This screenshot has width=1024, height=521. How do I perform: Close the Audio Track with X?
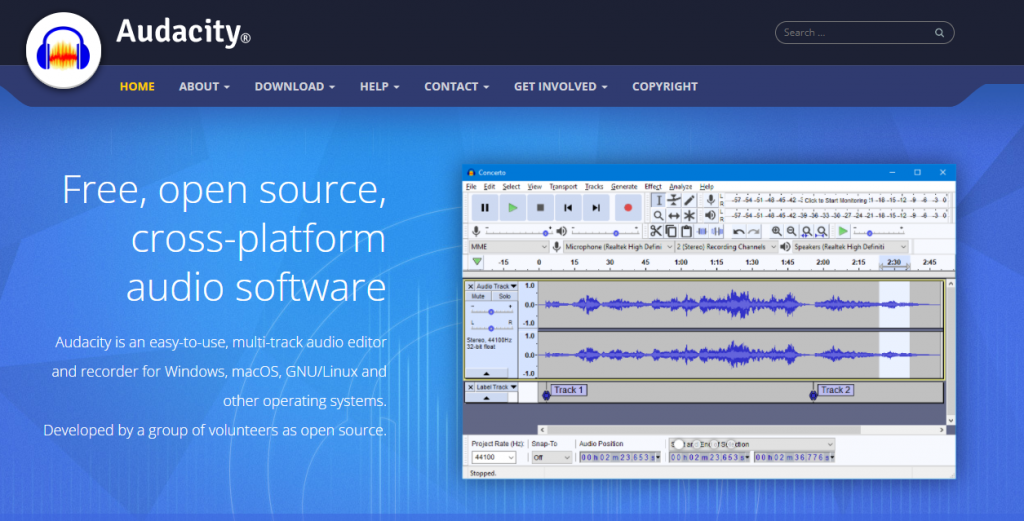point(470,286)
